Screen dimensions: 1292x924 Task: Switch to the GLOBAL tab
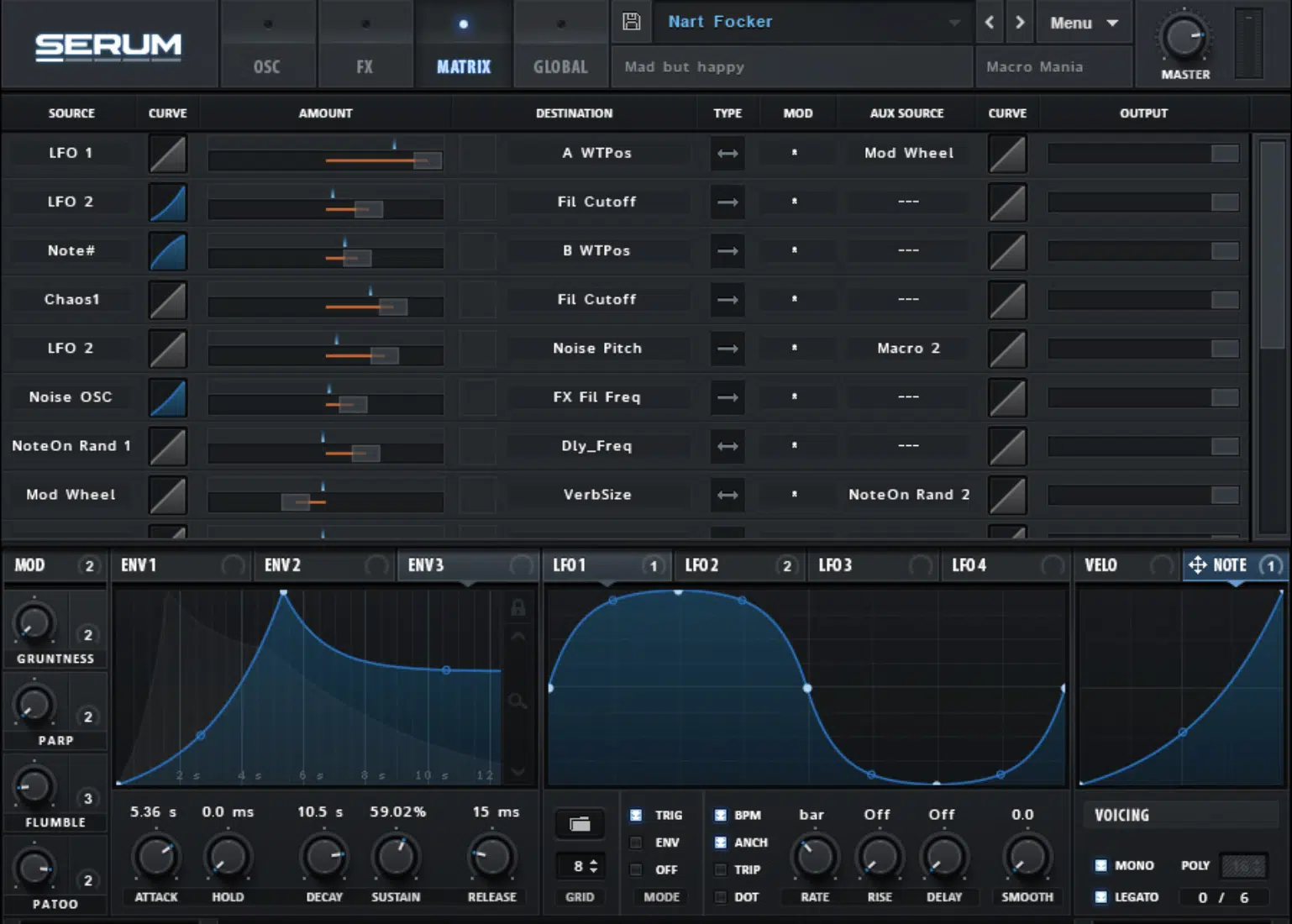560,45
